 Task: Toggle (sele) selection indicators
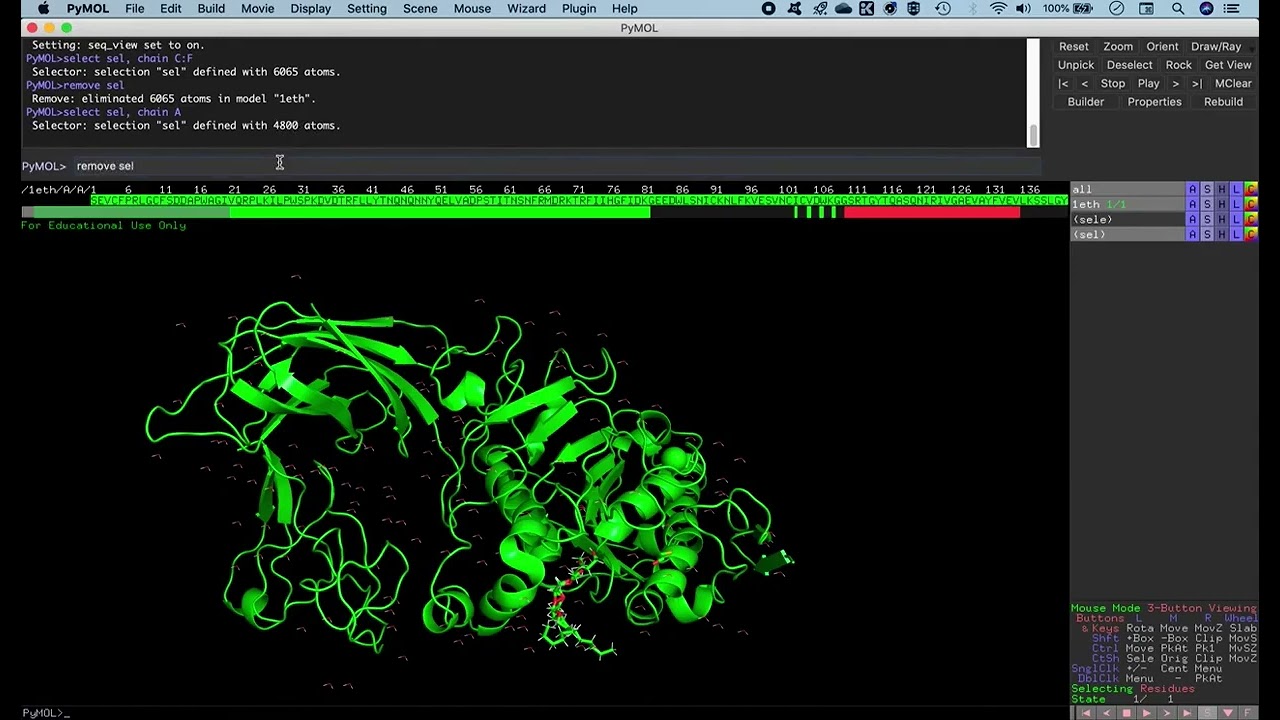[x=1127, y=219]
